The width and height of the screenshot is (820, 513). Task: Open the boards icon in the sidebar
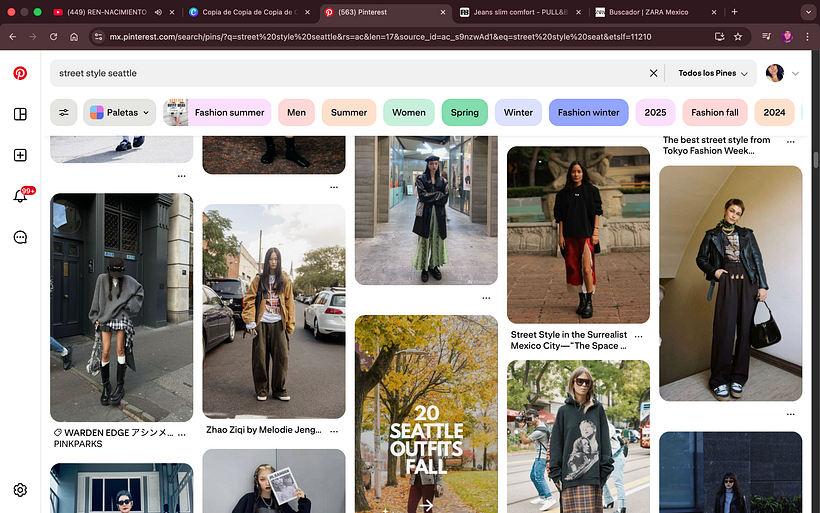[20, 114]
